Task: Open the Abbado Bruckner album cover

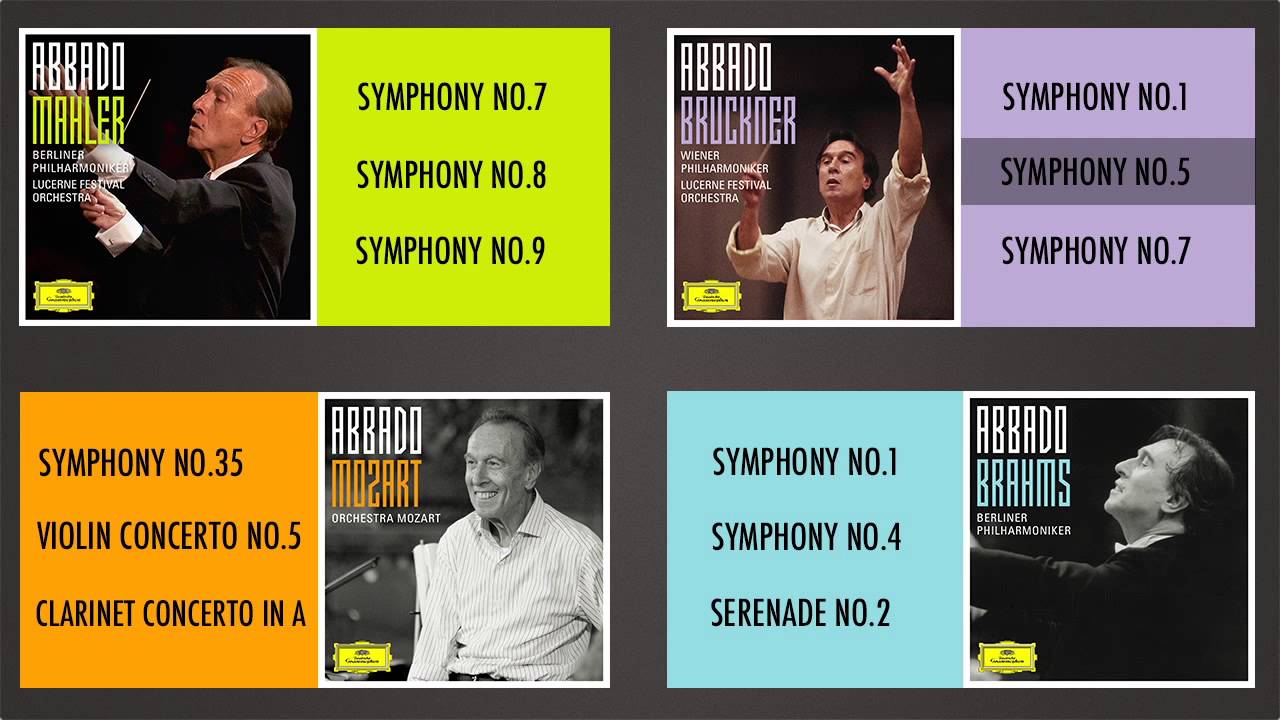Action: tap(814, 177)
